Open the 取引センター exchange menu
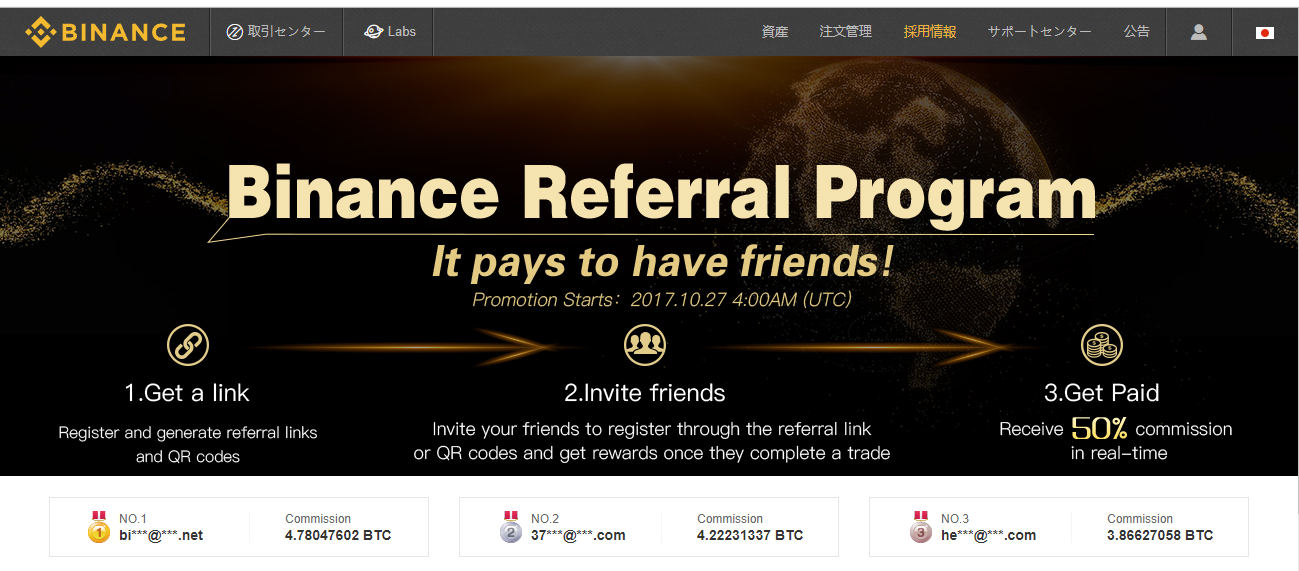The width and height of the screenshot is (1299, 571). [276, 32]
